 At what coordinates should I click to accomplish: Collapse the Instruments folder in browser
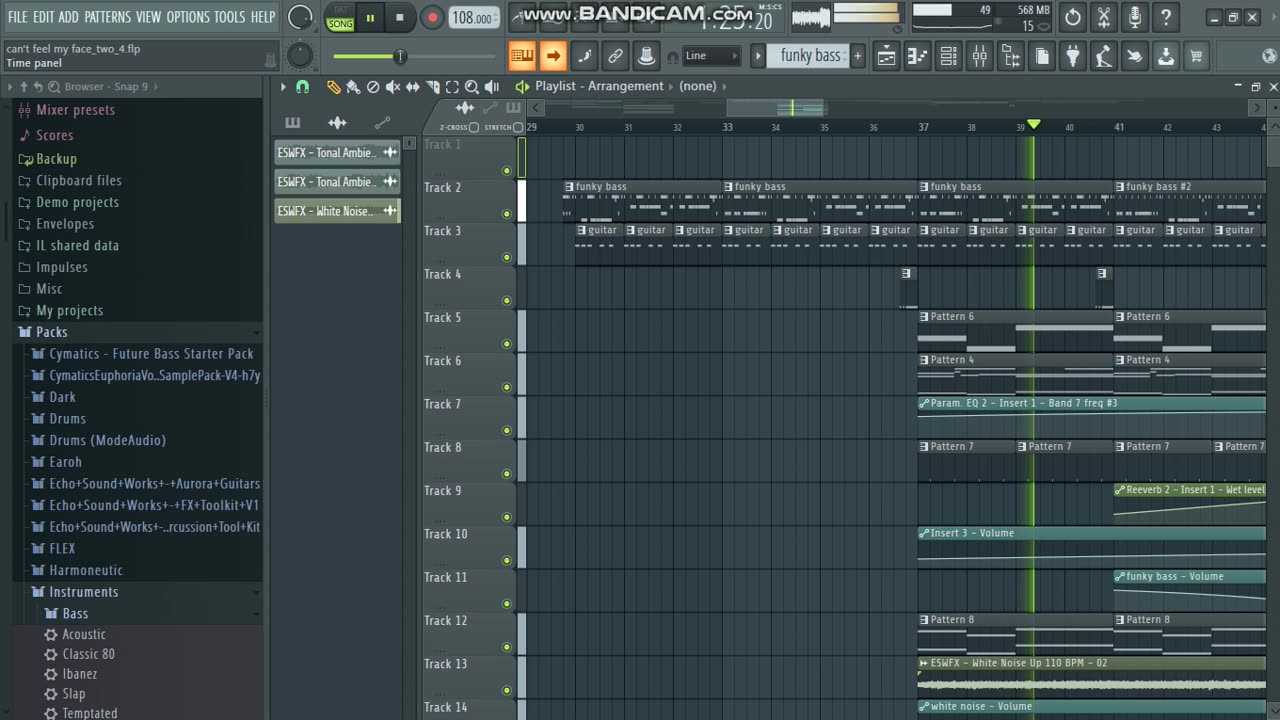[83, 592]
